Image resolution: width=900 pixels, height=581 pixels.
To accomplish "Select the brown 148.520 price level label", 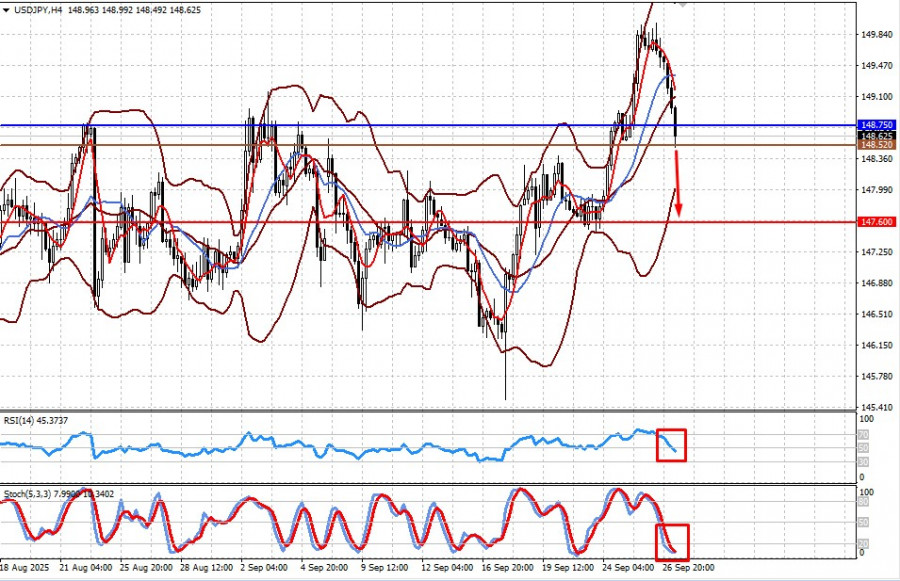I will (877, 145).
